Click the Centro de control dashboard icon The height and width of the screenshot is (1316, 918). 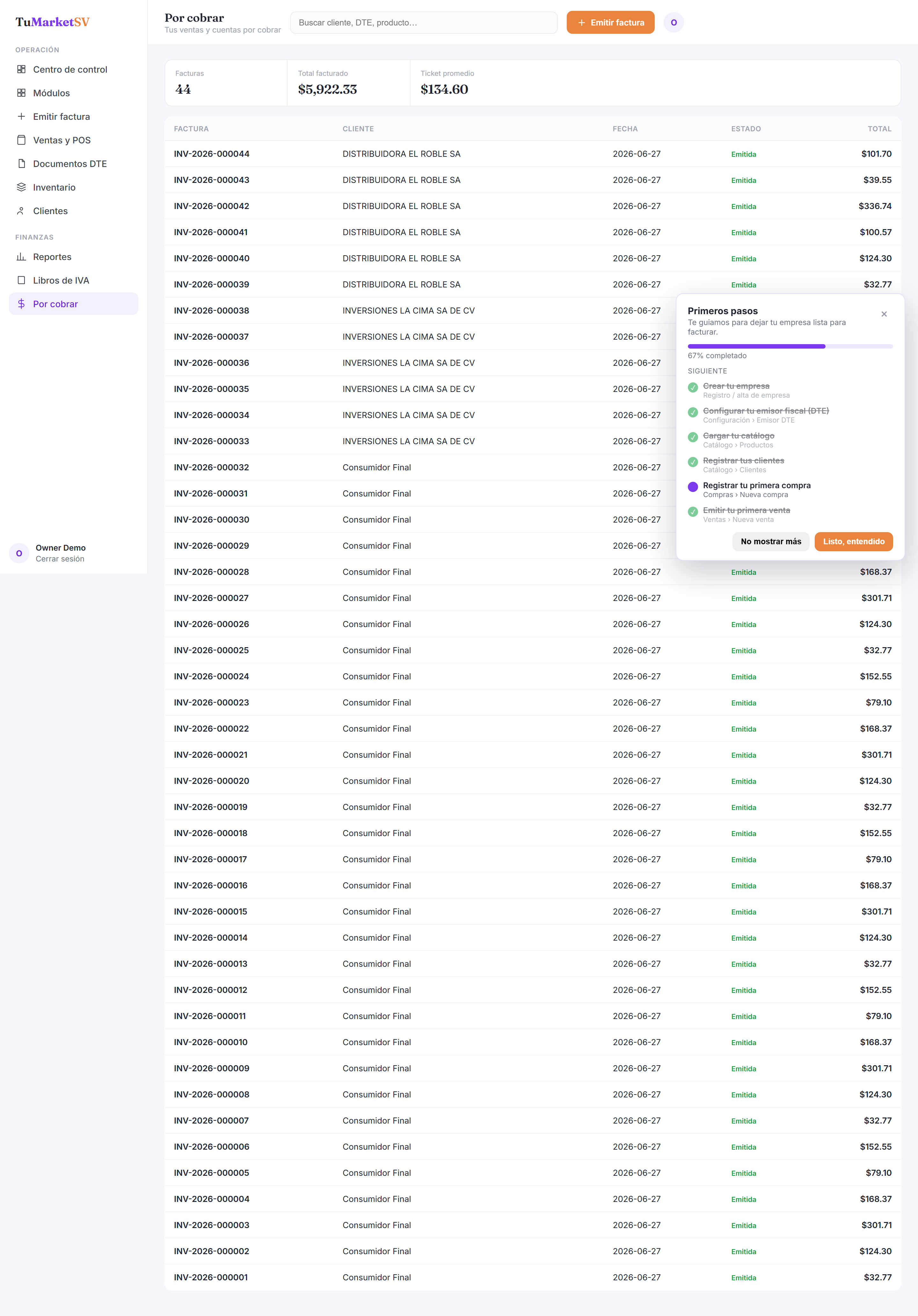coord(21,69)
